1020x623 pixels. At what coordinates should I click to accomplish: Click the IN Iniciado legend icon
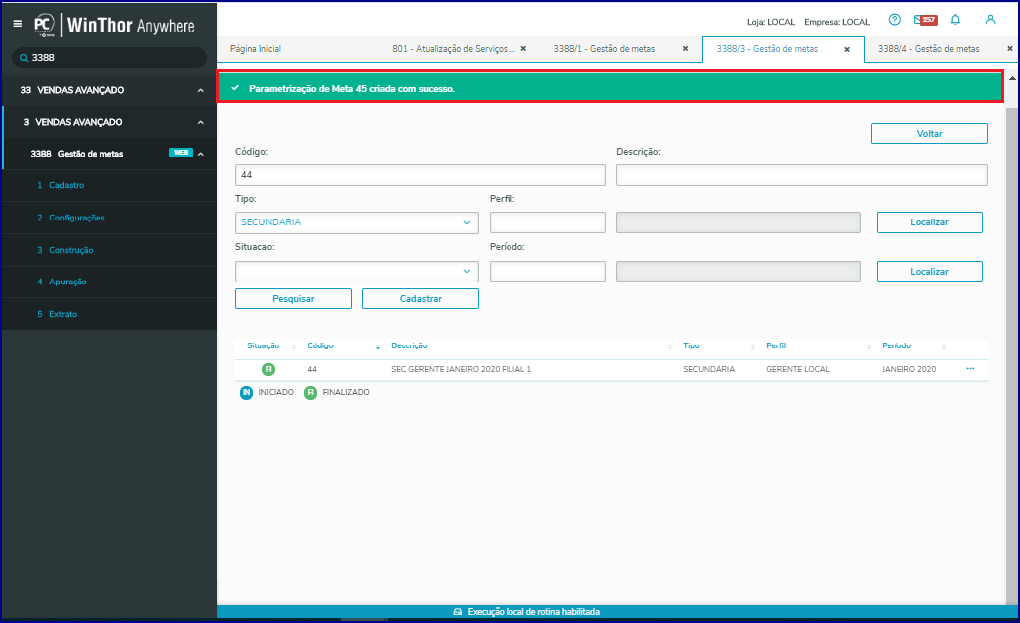click(246, 392)
